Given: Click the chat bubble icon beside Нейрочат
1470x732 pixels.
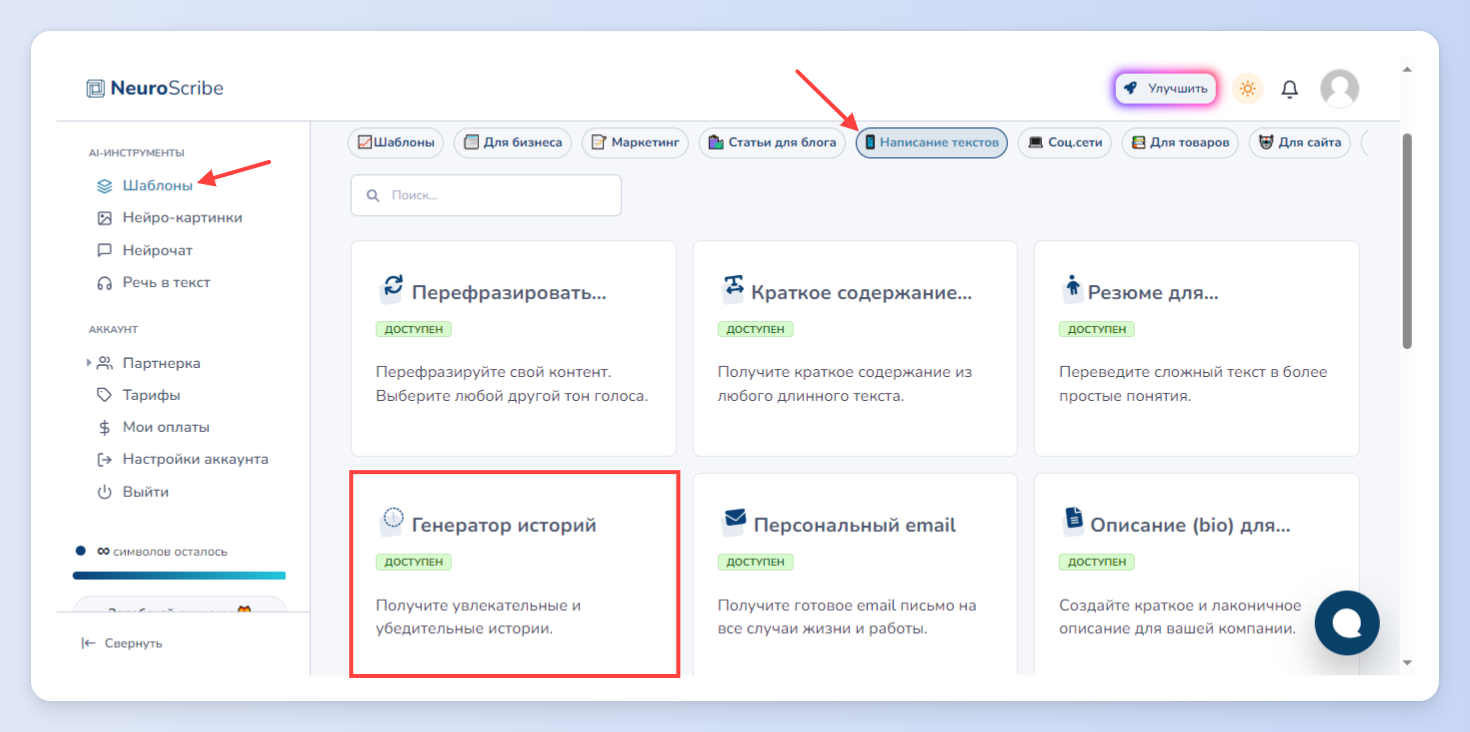Looking at the screenshot, I should pyautogui.click(x=104, y=251).
